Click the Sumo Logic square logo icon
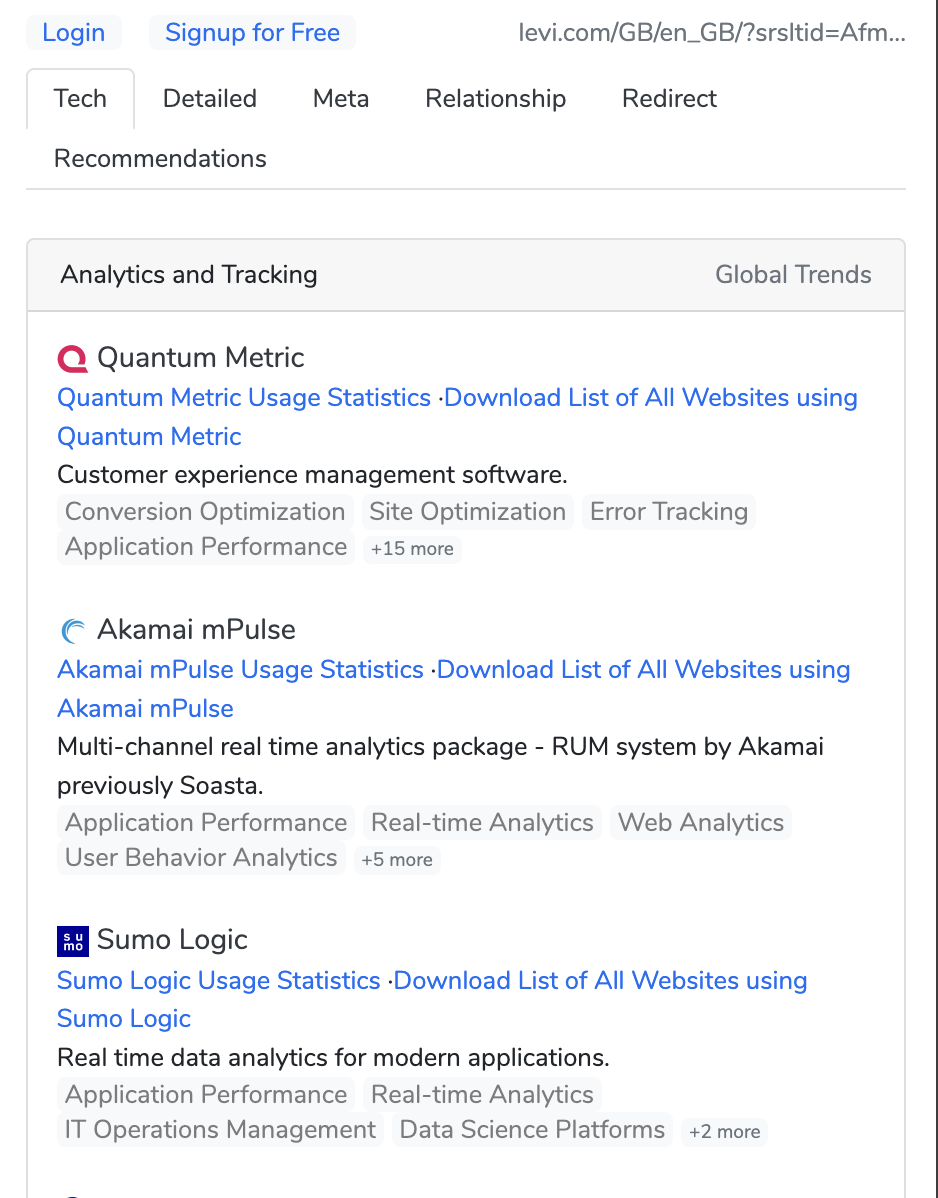 click(x=71, y=941)
